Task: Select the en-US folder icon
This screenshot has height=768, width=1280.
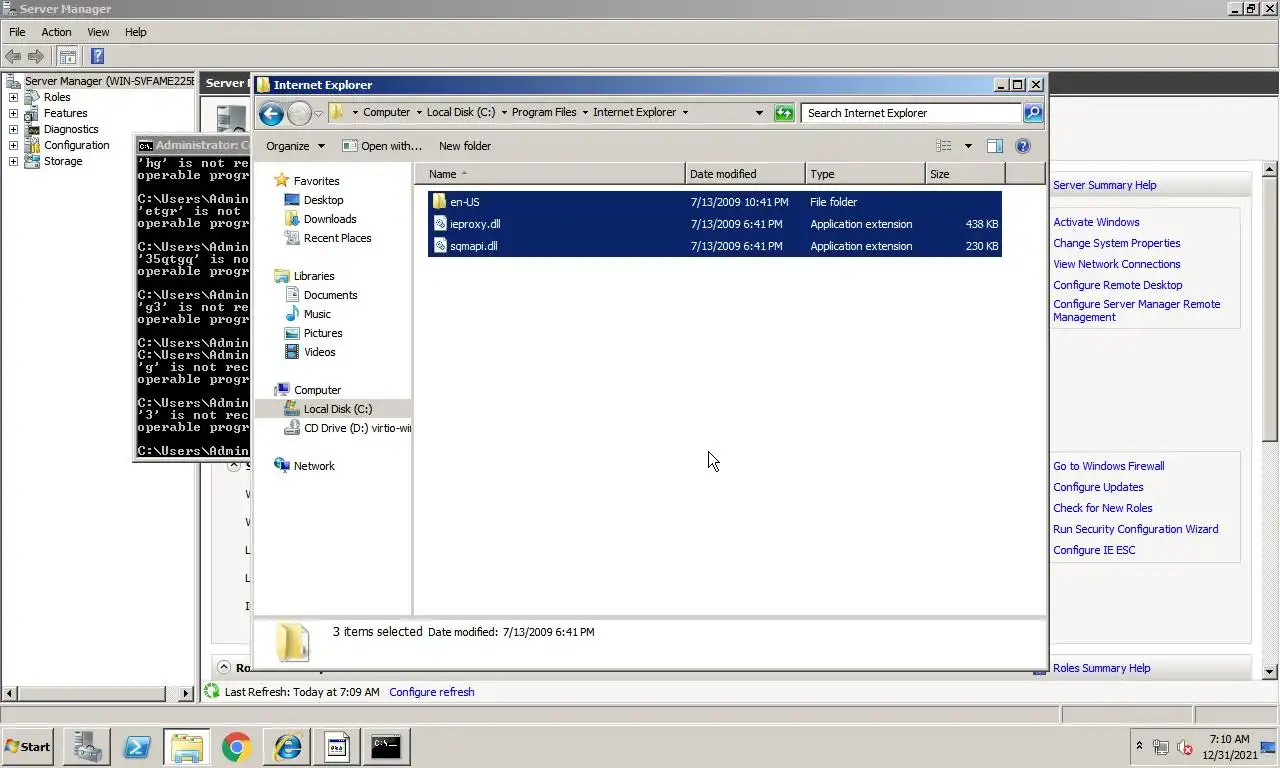Action: coord(439,202)
